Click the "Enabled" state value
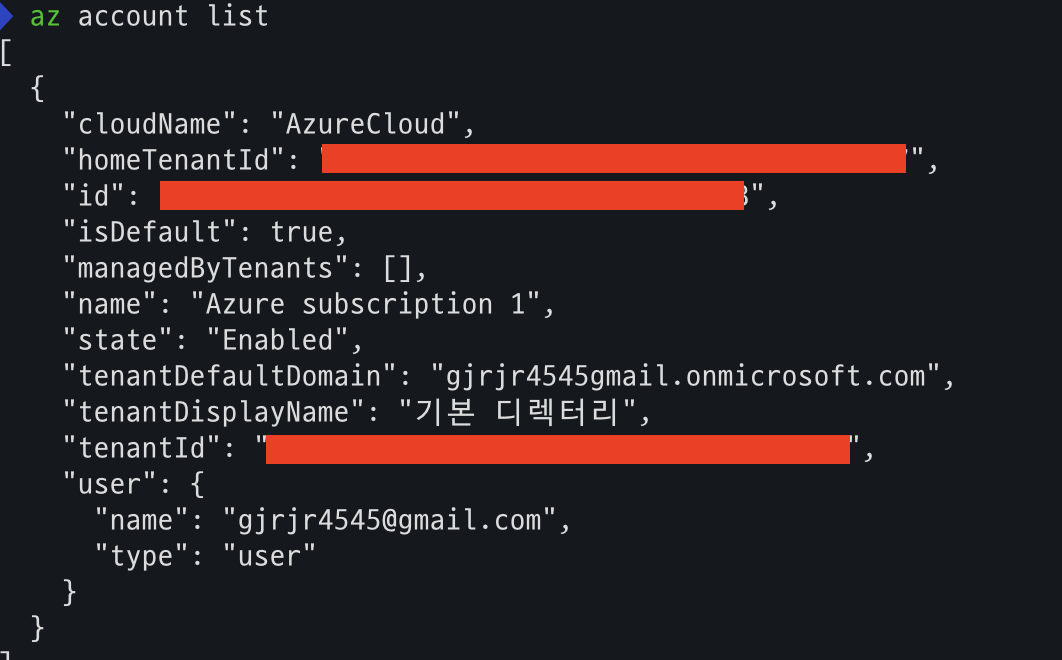 point(278,340)
